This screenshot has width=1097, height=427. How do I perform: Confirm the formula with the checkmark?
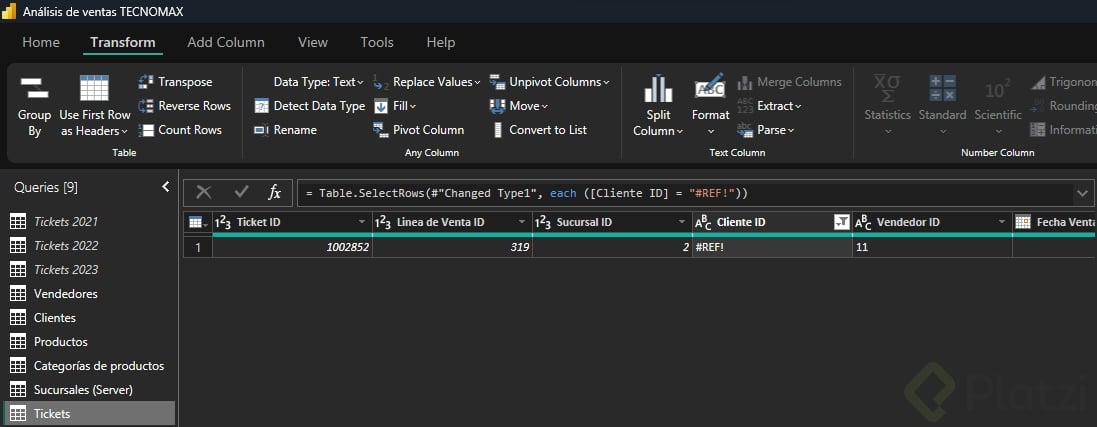[241, 192]
